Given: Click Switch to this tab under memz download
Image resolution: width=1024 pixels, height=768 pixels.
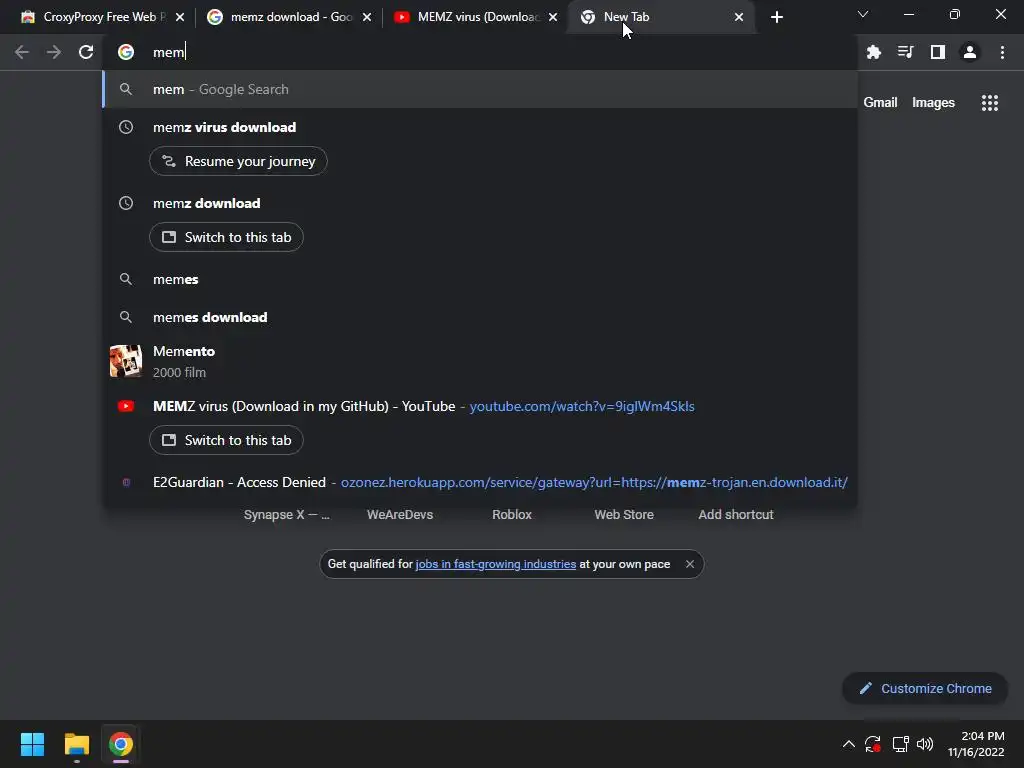Looking at the screenshot, I should pos(226,237).
